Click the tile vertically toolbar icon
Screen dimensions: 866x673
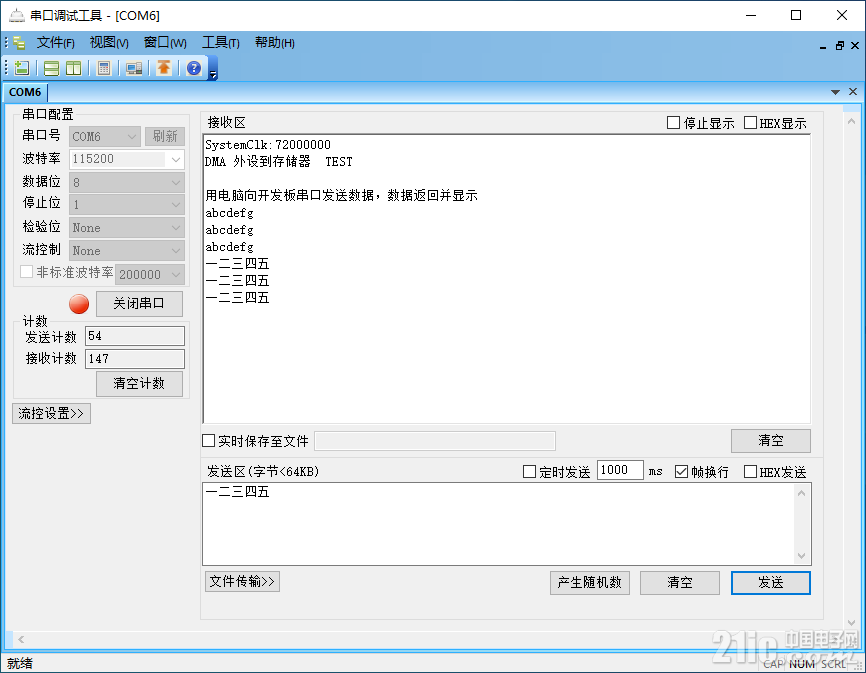(x=73, y=68)
